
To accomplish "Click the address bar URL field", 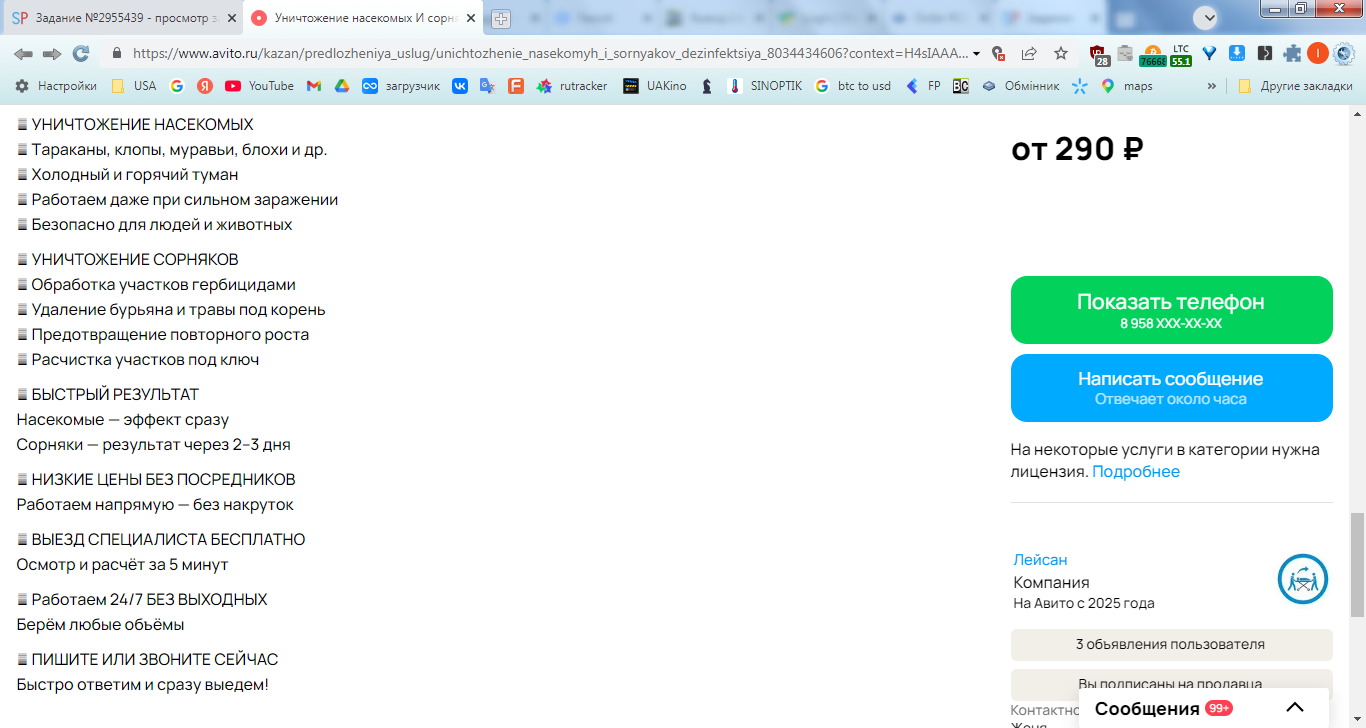I will [x=550, y=54].
